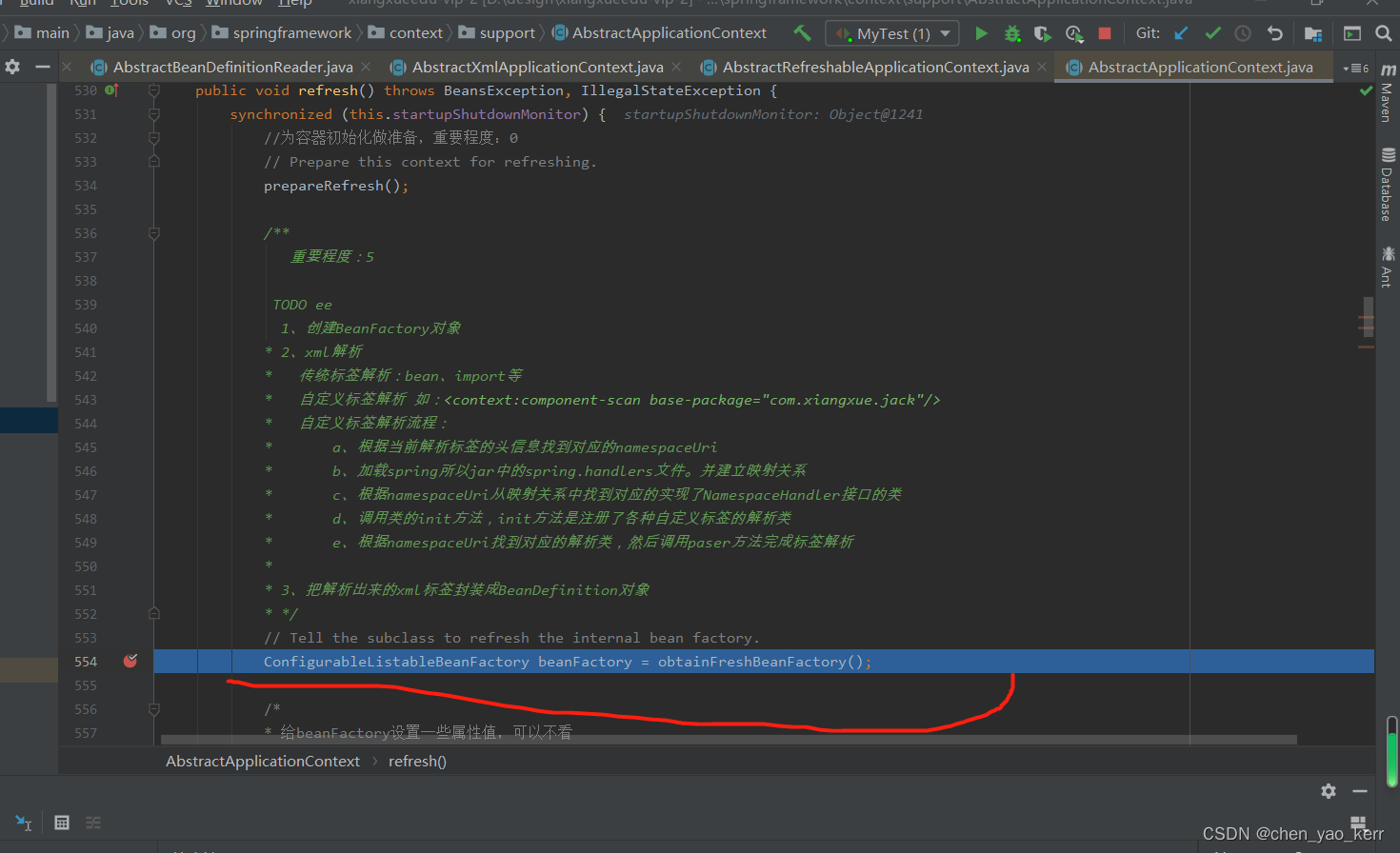
Task: Open the Database tool window
Action: click(1388, 185)
